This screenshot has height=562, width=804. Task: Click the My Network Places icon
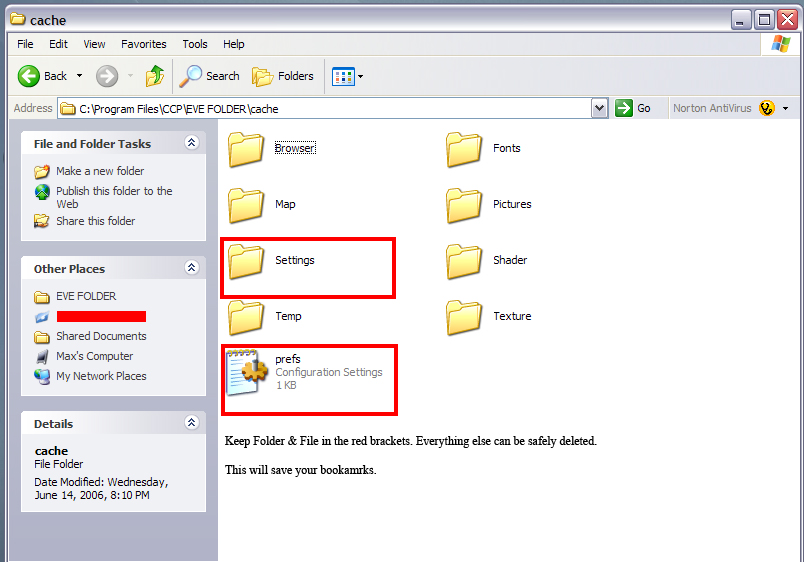[42, 376]
